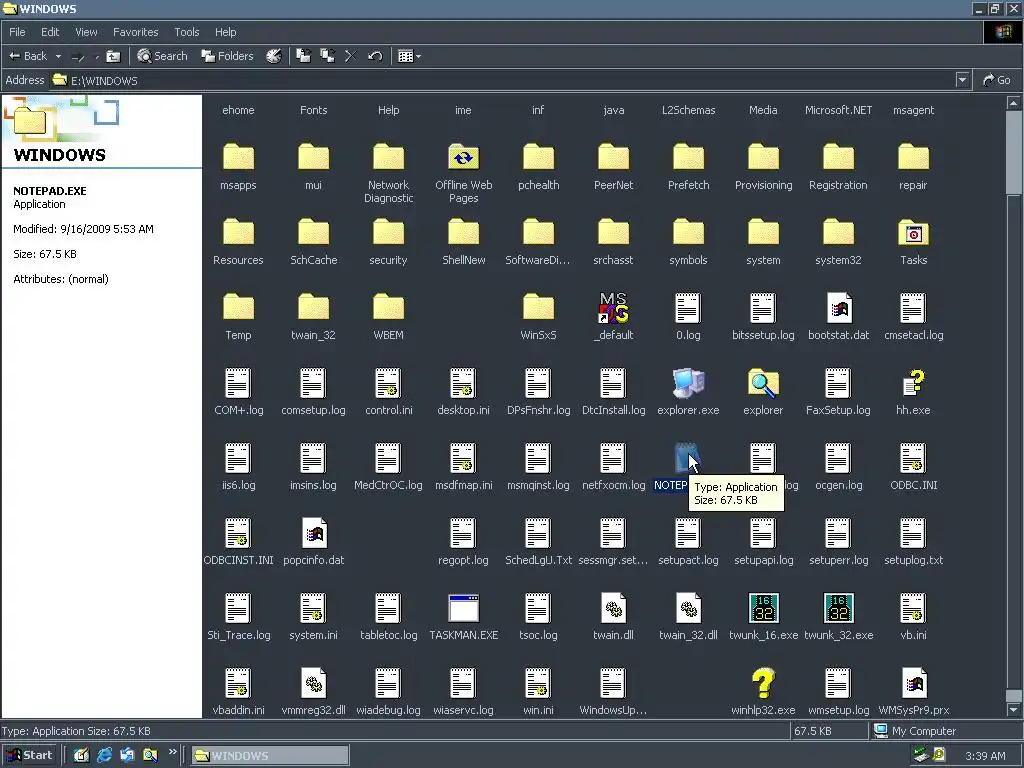The width and height of the screenshot is (1024, 768).
Task: Click the WINDOWS taskbar button
Action: click(x=270, y=756)
